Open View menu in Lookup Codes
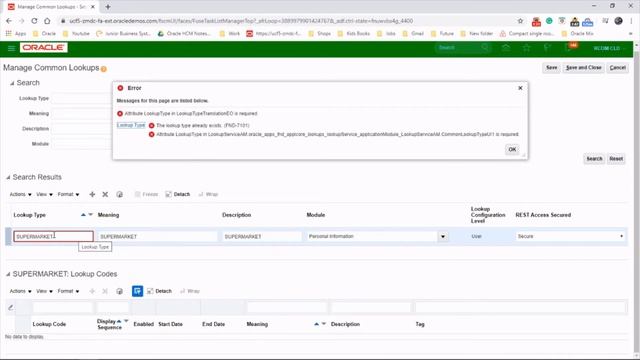Image resolution: width=640 pixels, height=360 pixels. pyautogui.click(x=44, y=291)
